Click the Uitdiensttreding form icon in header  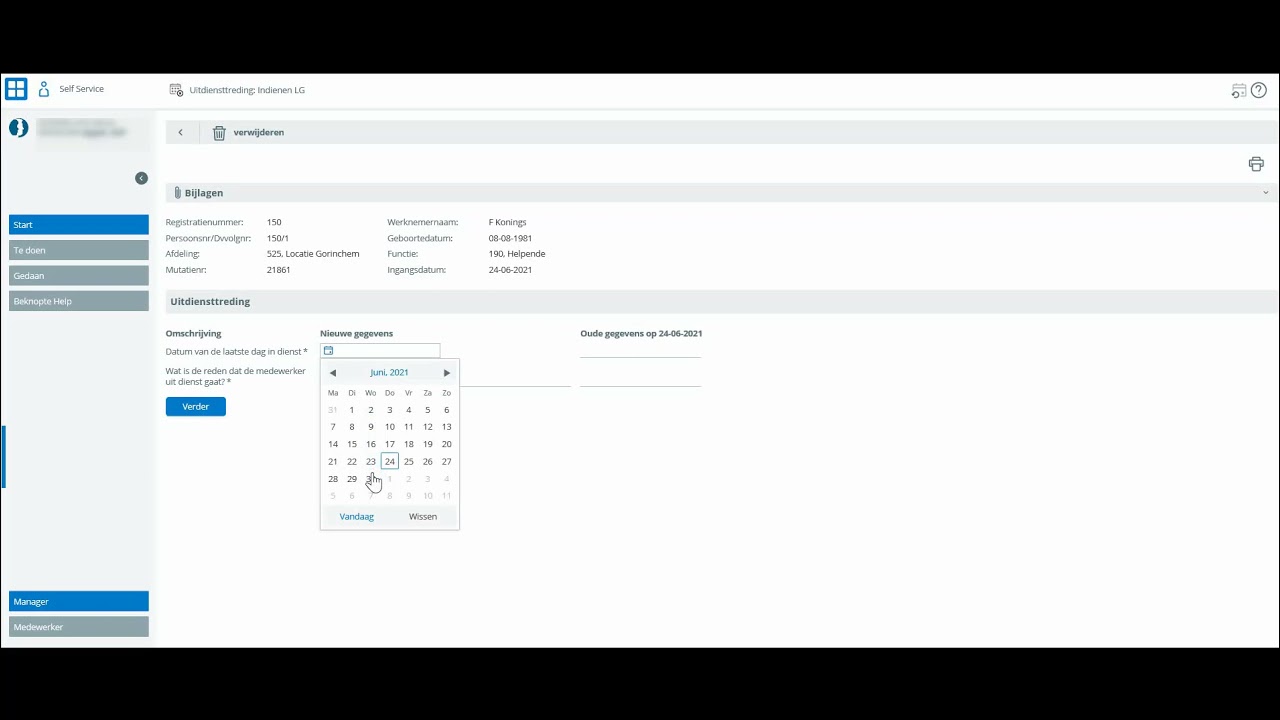click(176, 90)
